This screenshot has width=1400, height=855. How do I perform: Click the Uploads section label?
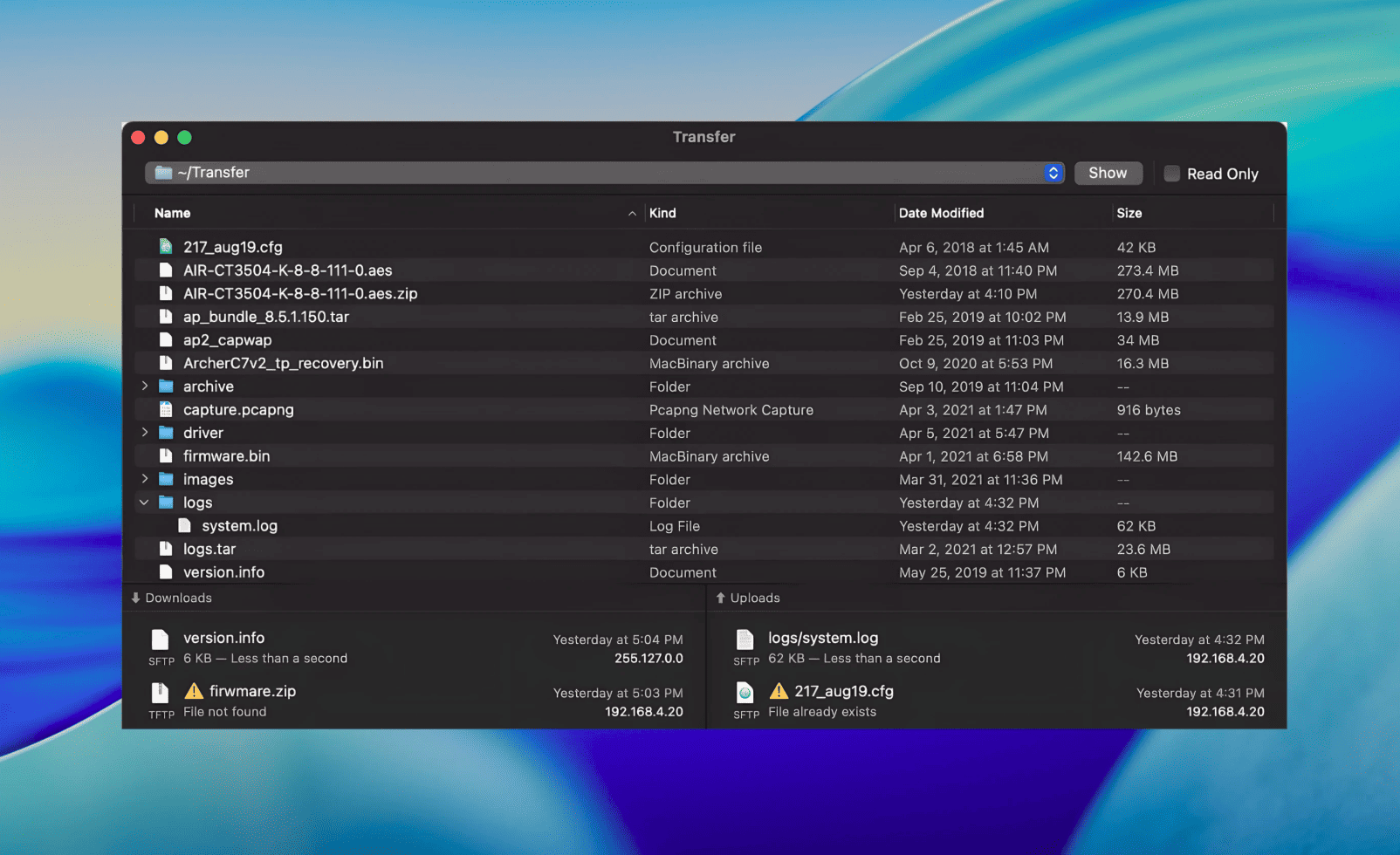coord(755,598)
